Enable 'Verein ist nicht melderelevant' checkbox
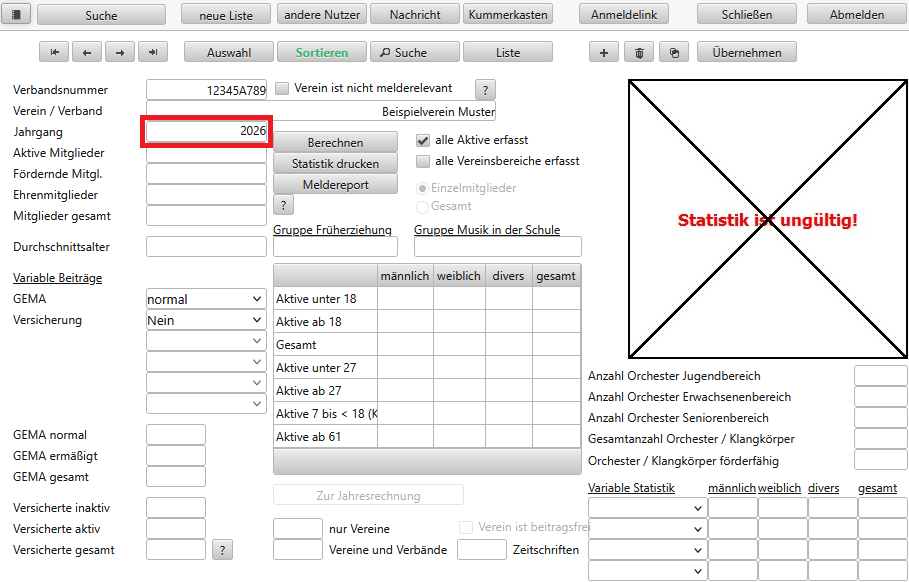909x582 pixels. pos(282,89)
